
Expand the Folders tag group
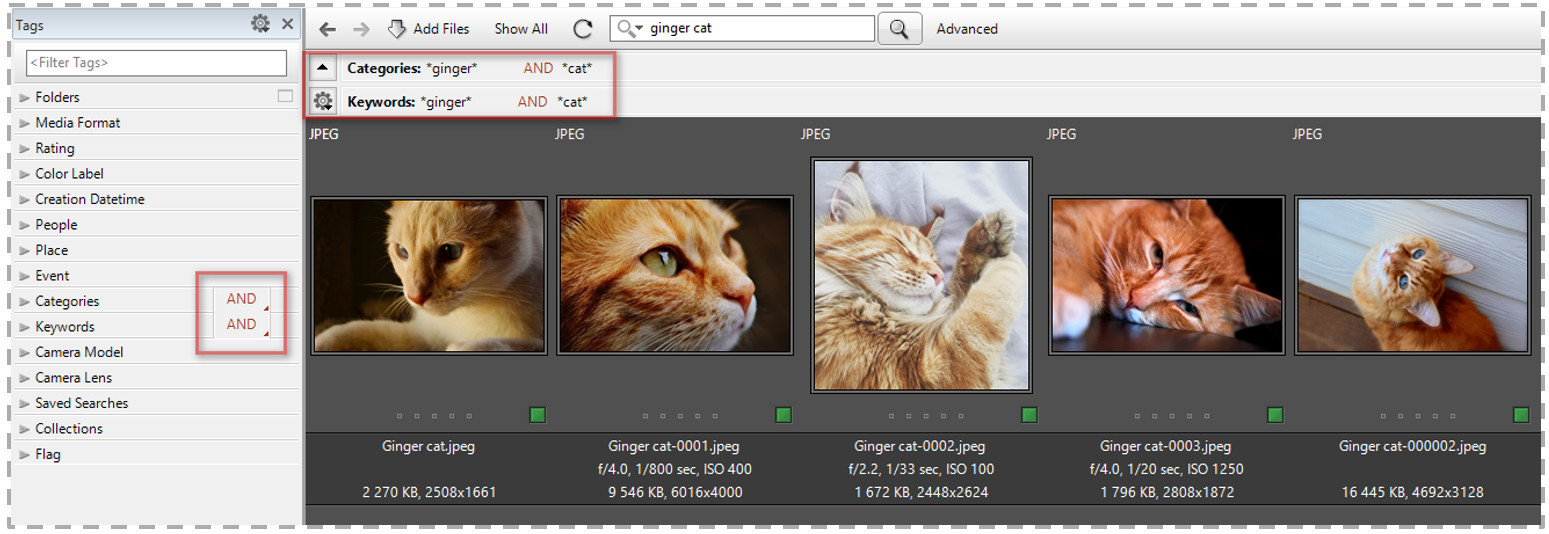click(x=25, y=97)
